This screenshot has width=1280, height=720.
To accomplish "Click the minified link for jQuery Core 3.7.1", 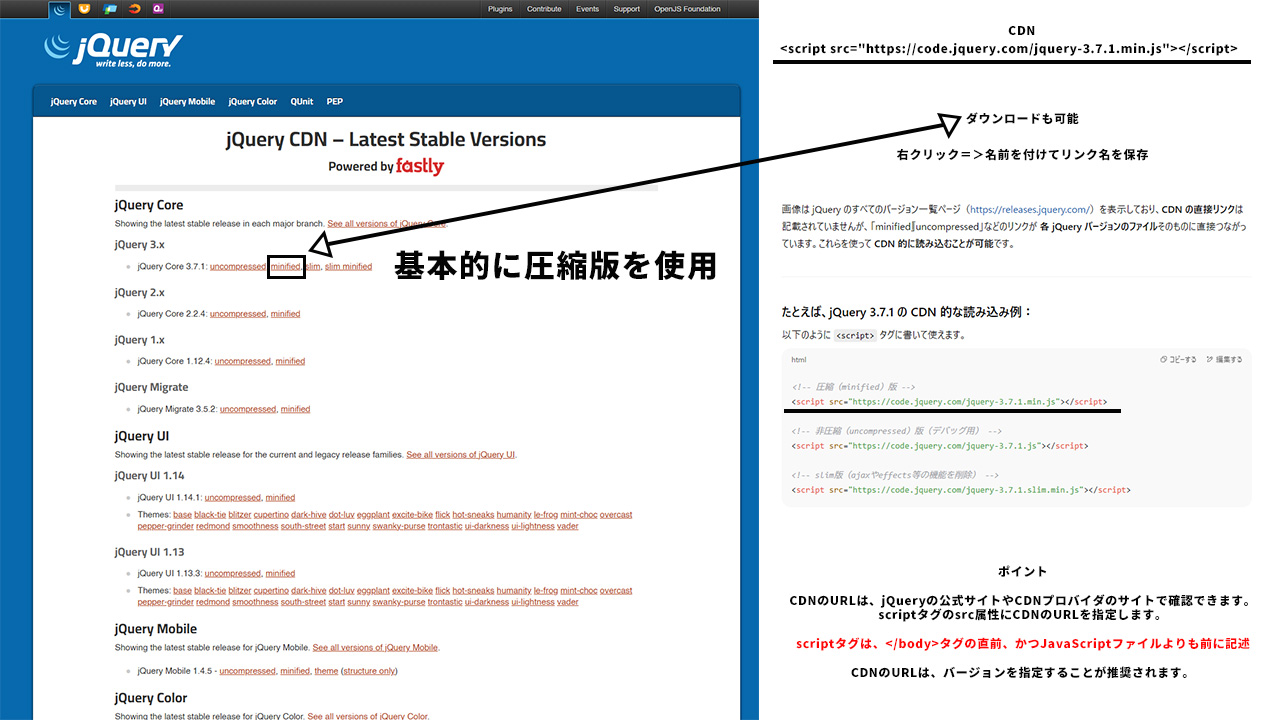I will (x=286, y=267).
